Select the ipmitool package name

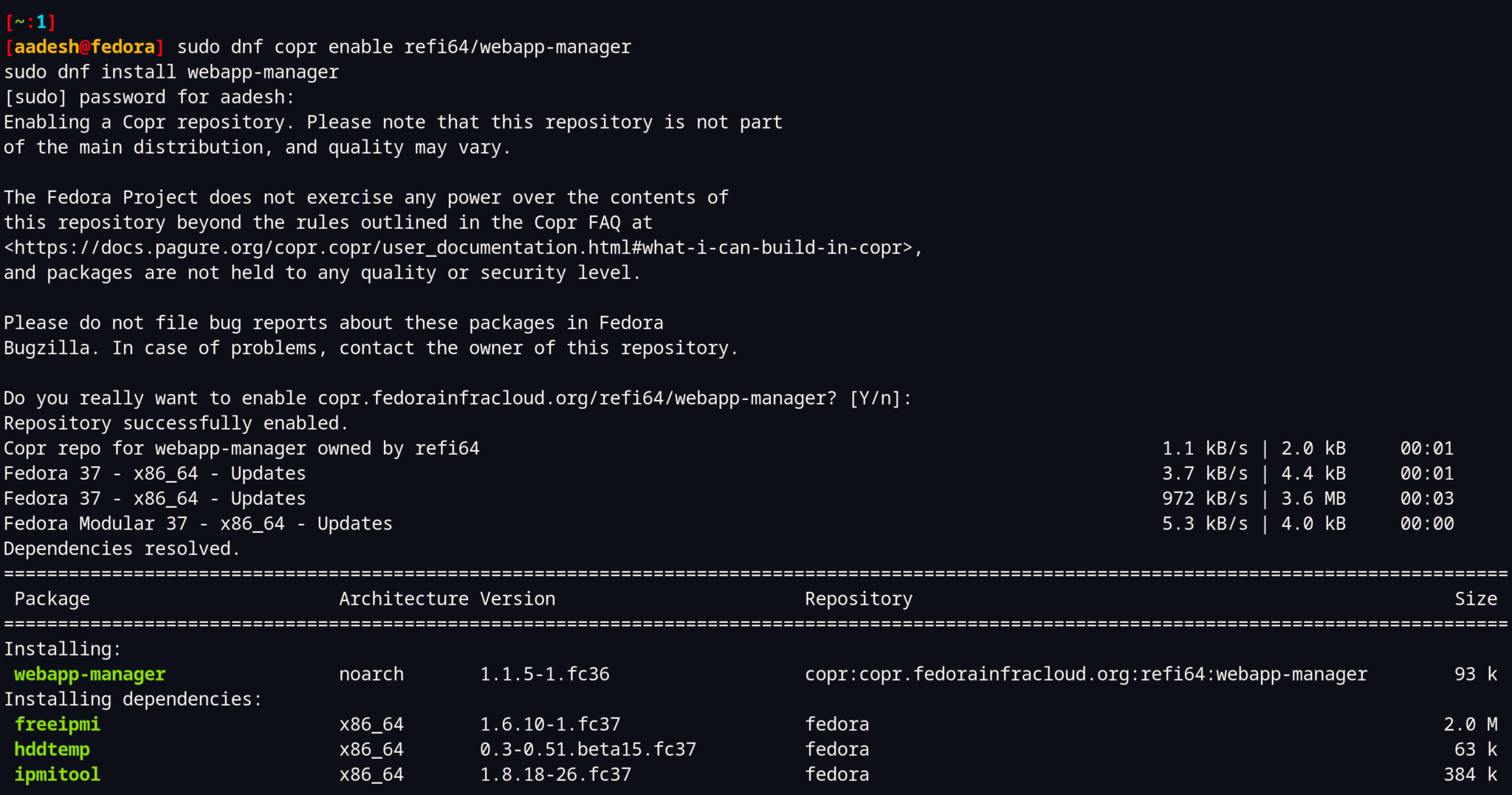coord(57,774)
